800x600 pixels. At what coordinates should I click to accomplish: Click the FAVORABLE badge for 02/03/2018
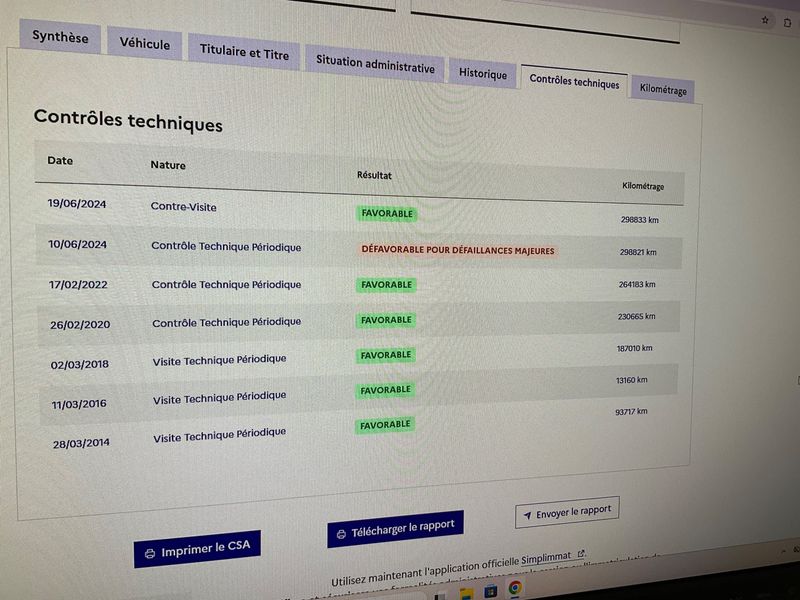click(x=386, y=355)
